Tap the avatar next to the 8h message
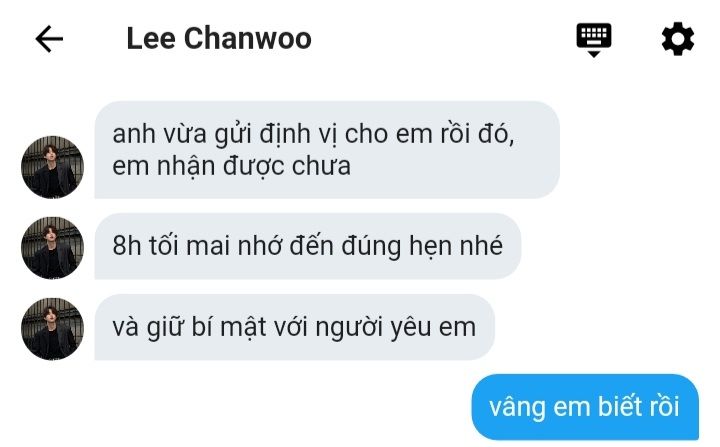720x447 pixels. 52,248
